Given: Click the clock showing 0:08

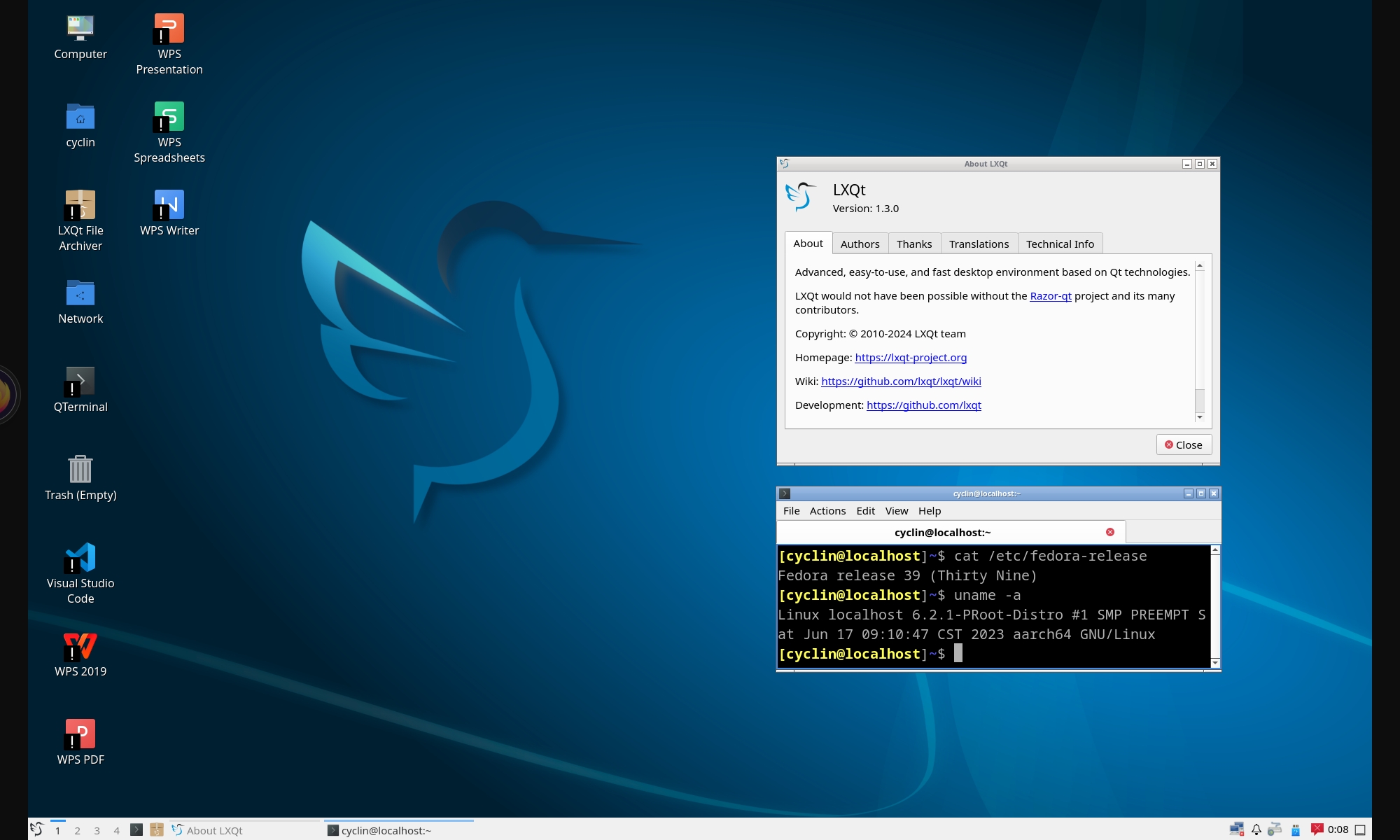Looking at the screenshot, I should (x=1338, y=829).
